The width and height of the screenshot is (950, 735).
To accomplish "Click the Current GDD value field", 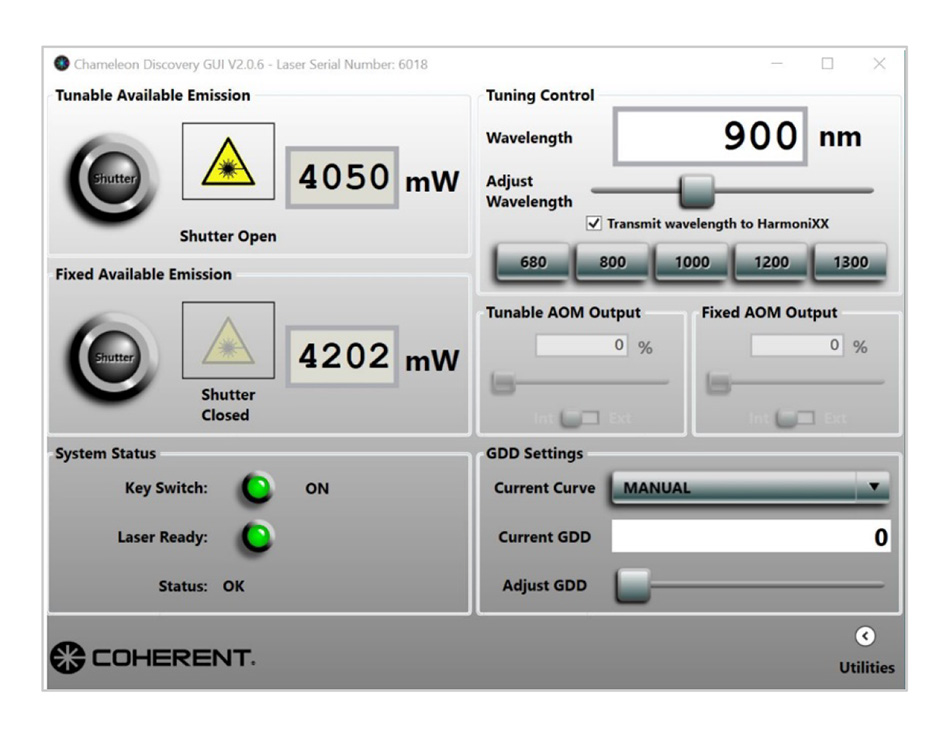I will click(x=750, y=537).
